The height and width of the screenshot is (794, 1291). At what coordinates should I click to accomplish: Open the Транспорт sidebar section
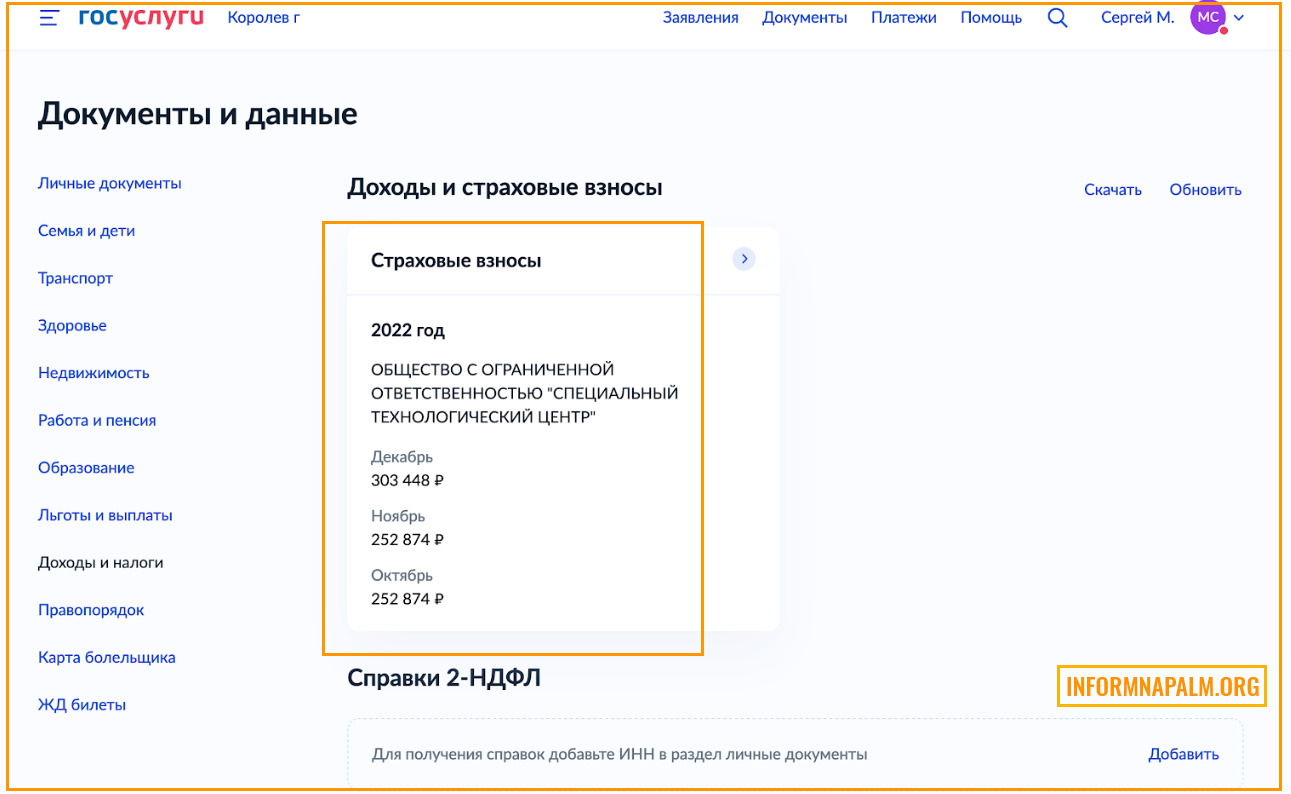click(75, 278)
